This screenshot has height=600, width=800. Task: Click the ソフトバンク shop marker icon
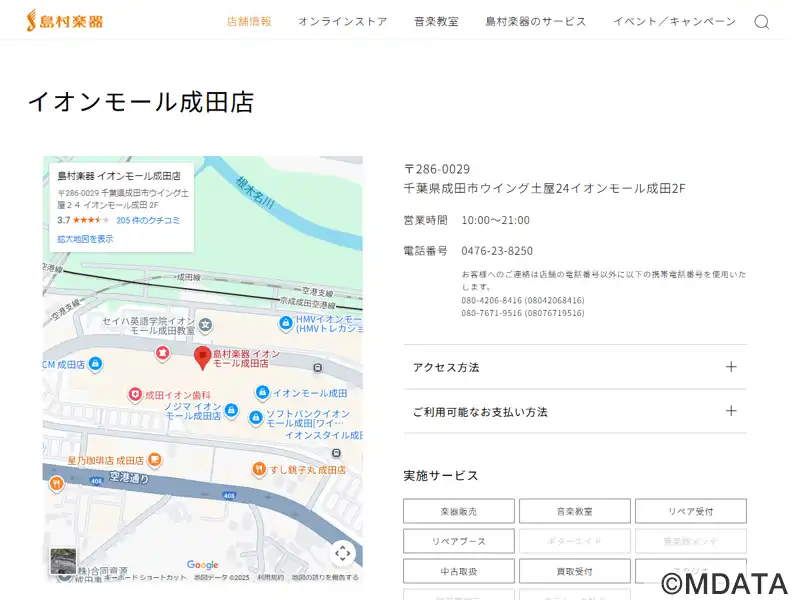(x=255, y=417)
